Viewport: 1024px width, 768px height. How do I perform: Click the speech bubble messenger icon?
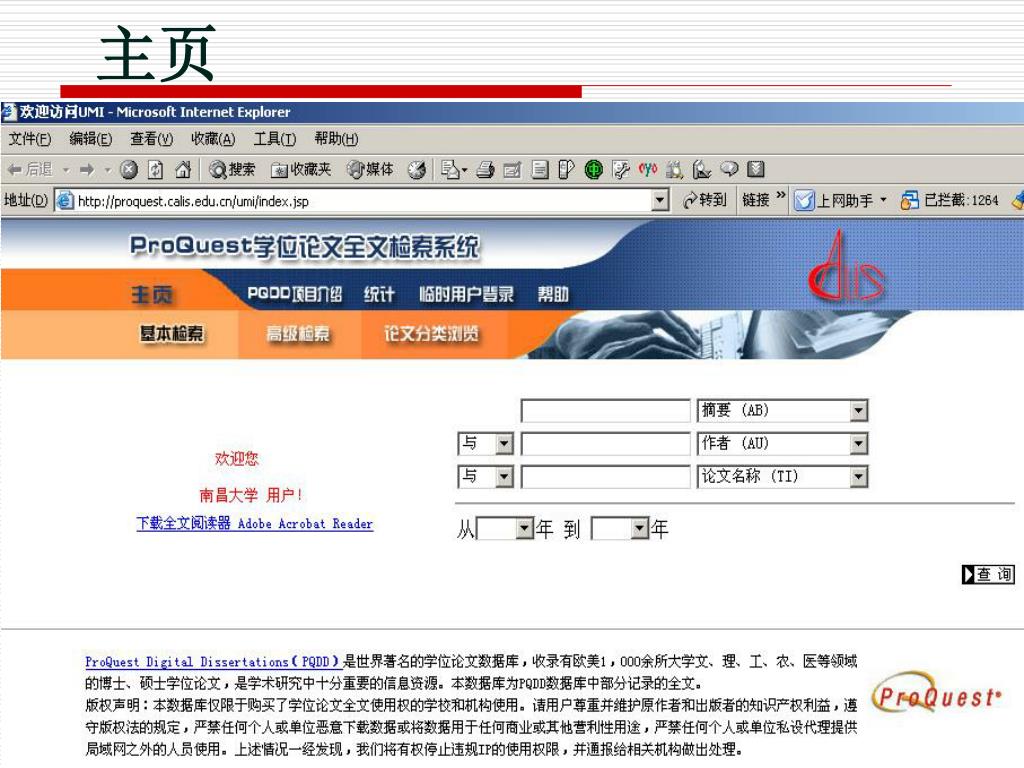pos(729,169)
